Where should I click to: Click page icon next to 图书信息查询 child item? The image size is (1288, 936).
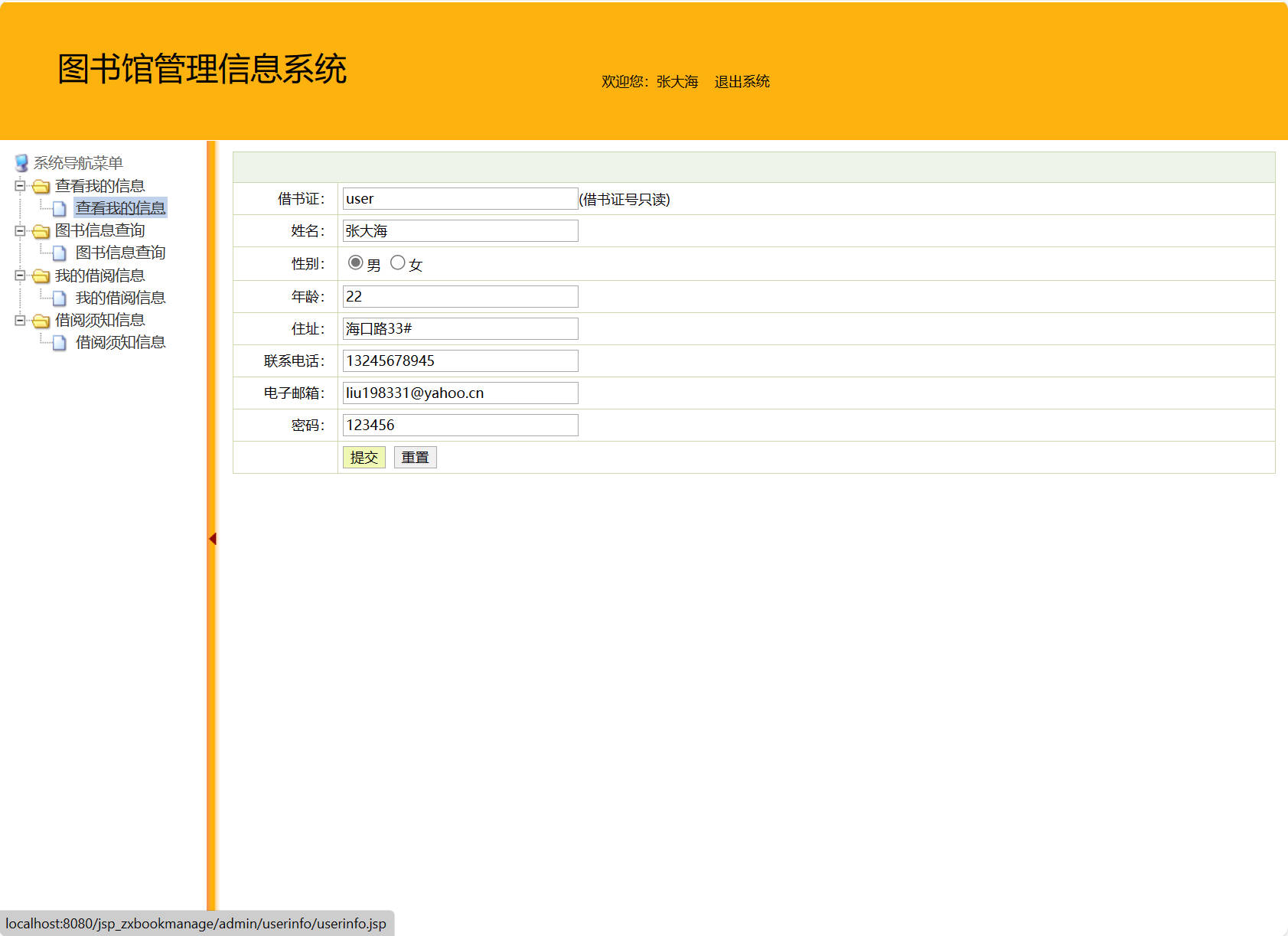59,253
